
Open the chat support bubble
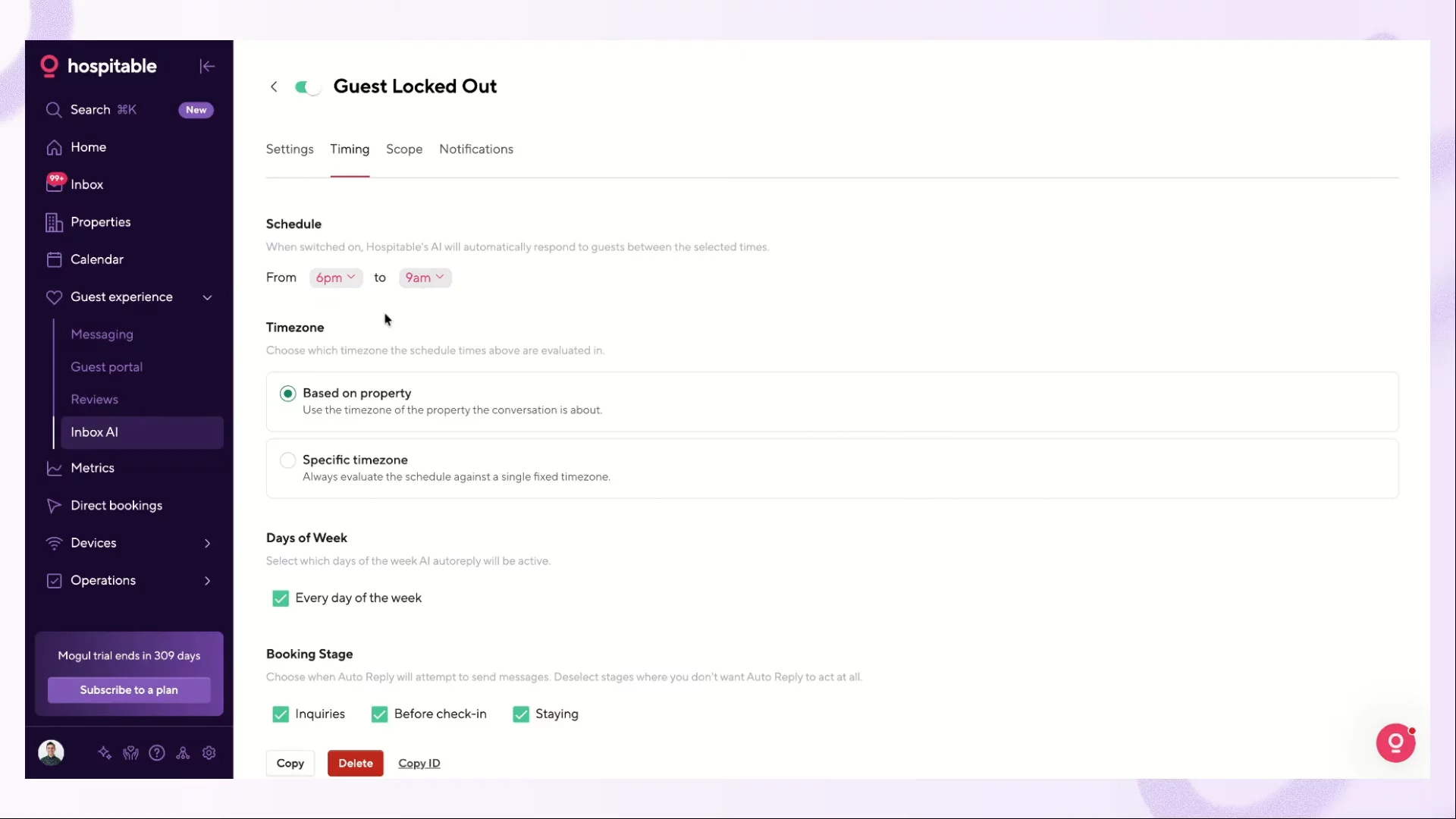click(x=1395, y=743)
